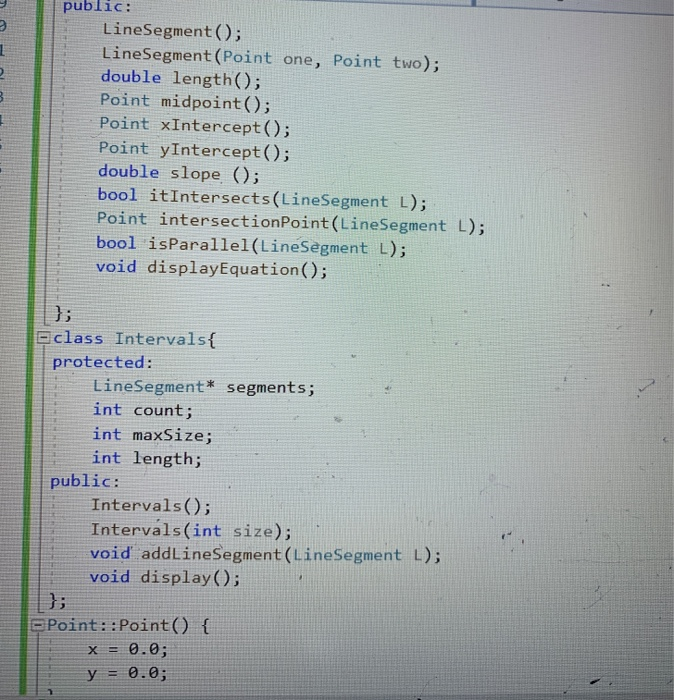
Task: Click the 'Point::Point() {' definition text
Action: [128, 625]
